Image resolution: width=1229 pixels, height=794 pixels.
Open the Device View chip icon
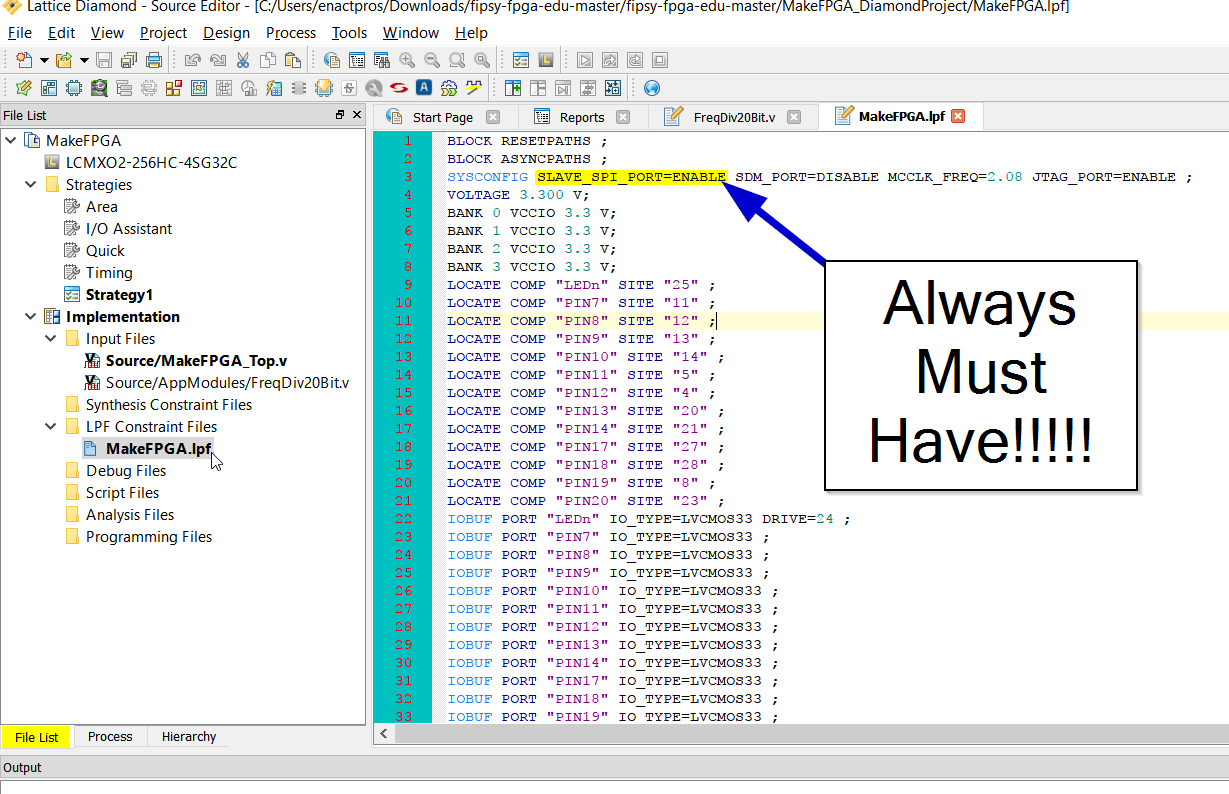74,87
